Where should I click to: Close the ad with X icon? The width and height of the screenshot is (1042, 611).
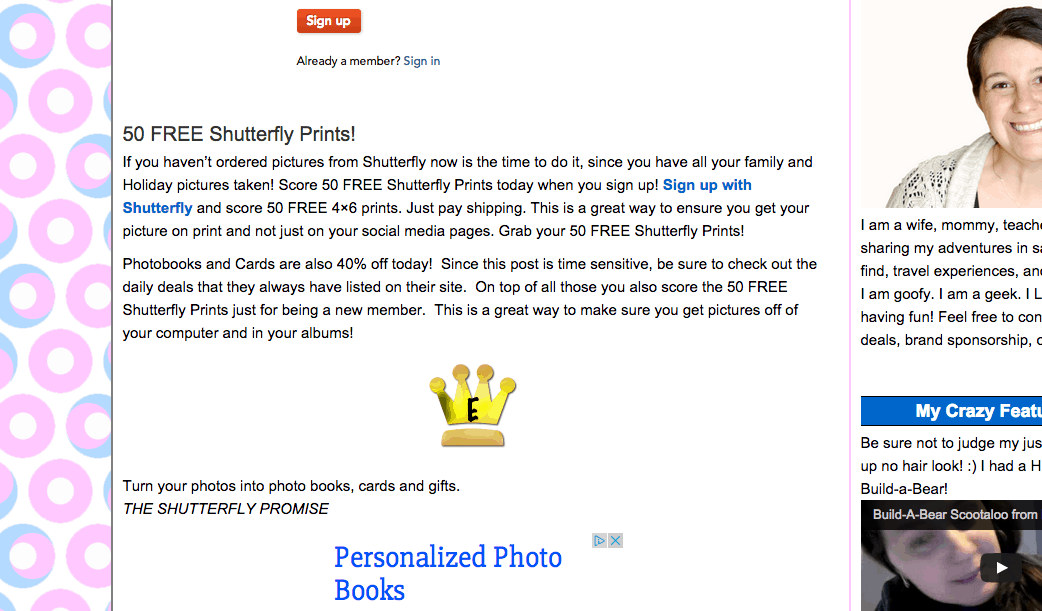(615, 541)
